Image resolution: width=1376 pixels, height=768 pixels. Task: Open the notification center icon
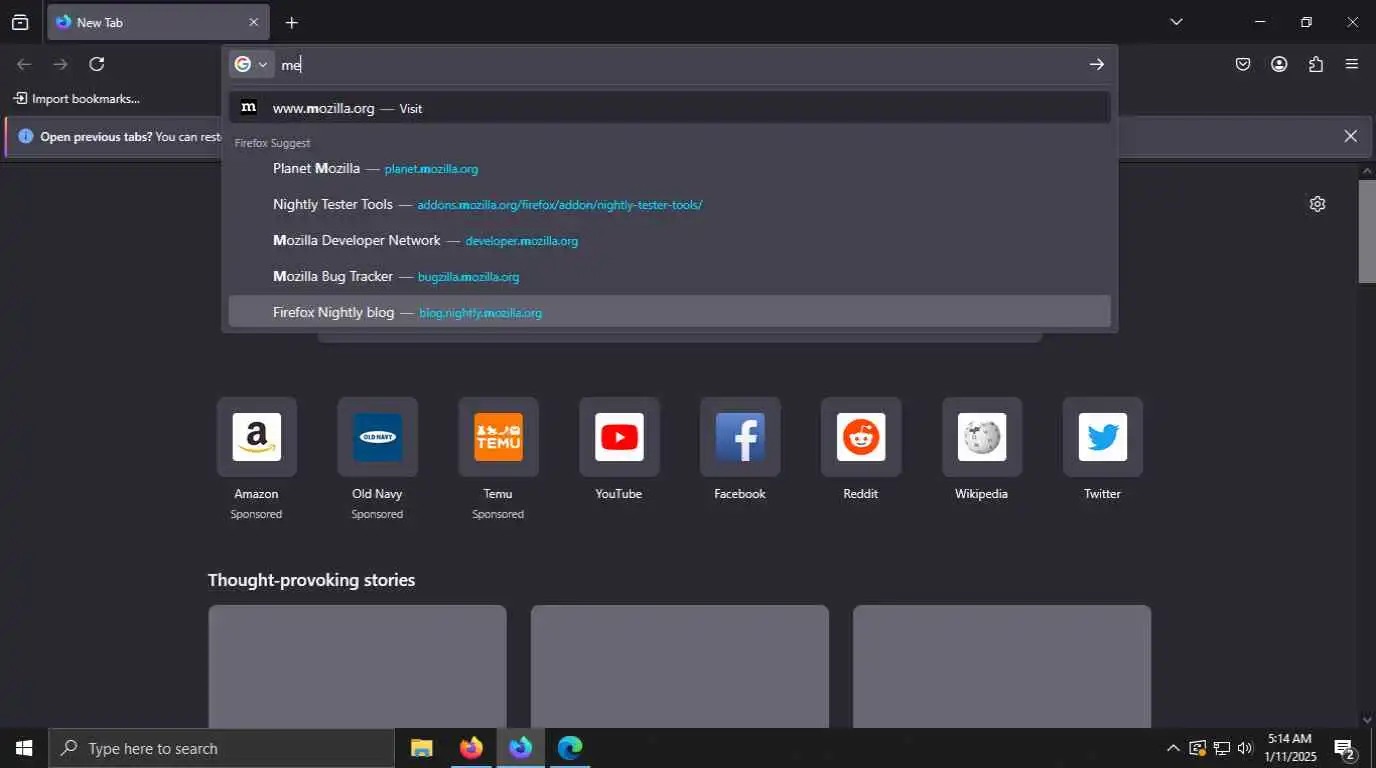point(1345,748)
